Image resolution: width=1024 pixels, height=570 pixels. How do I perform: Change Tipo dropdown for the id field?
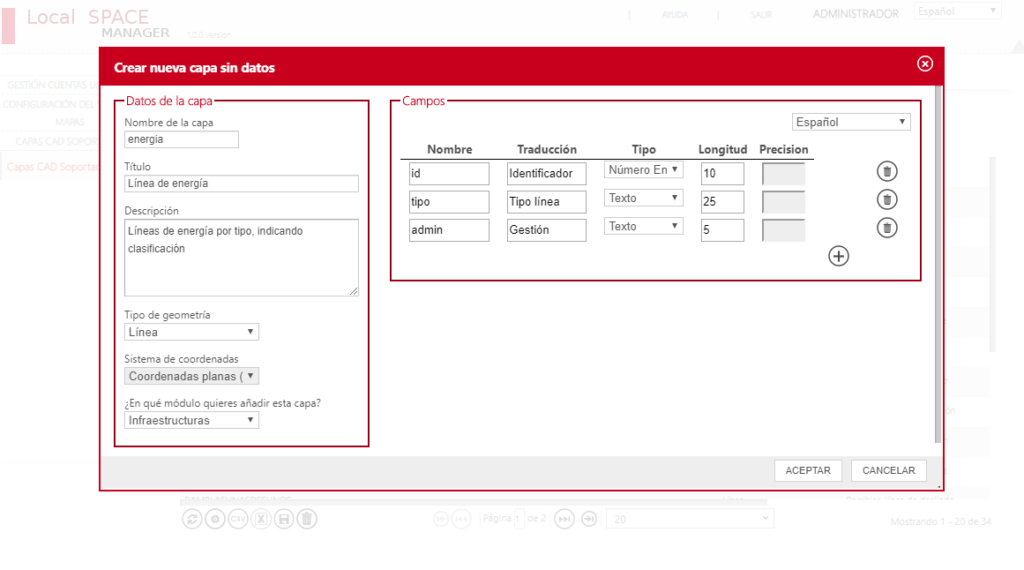643,171
